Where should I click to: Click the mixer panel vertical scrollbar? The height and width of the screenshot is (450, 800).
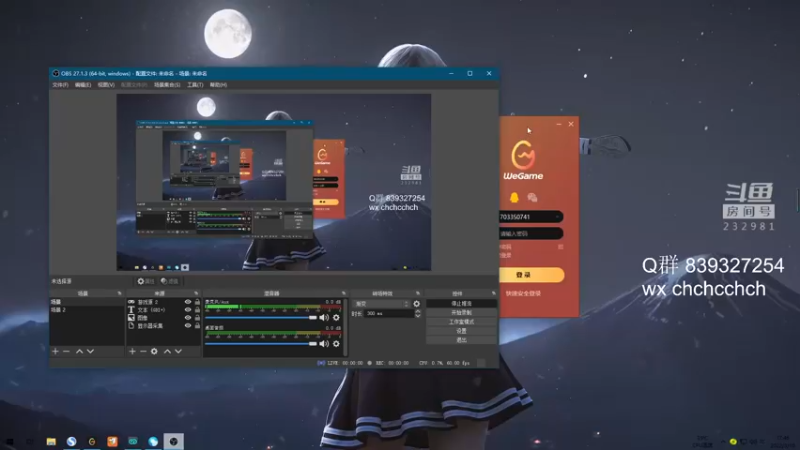click(x=345, y=327)
